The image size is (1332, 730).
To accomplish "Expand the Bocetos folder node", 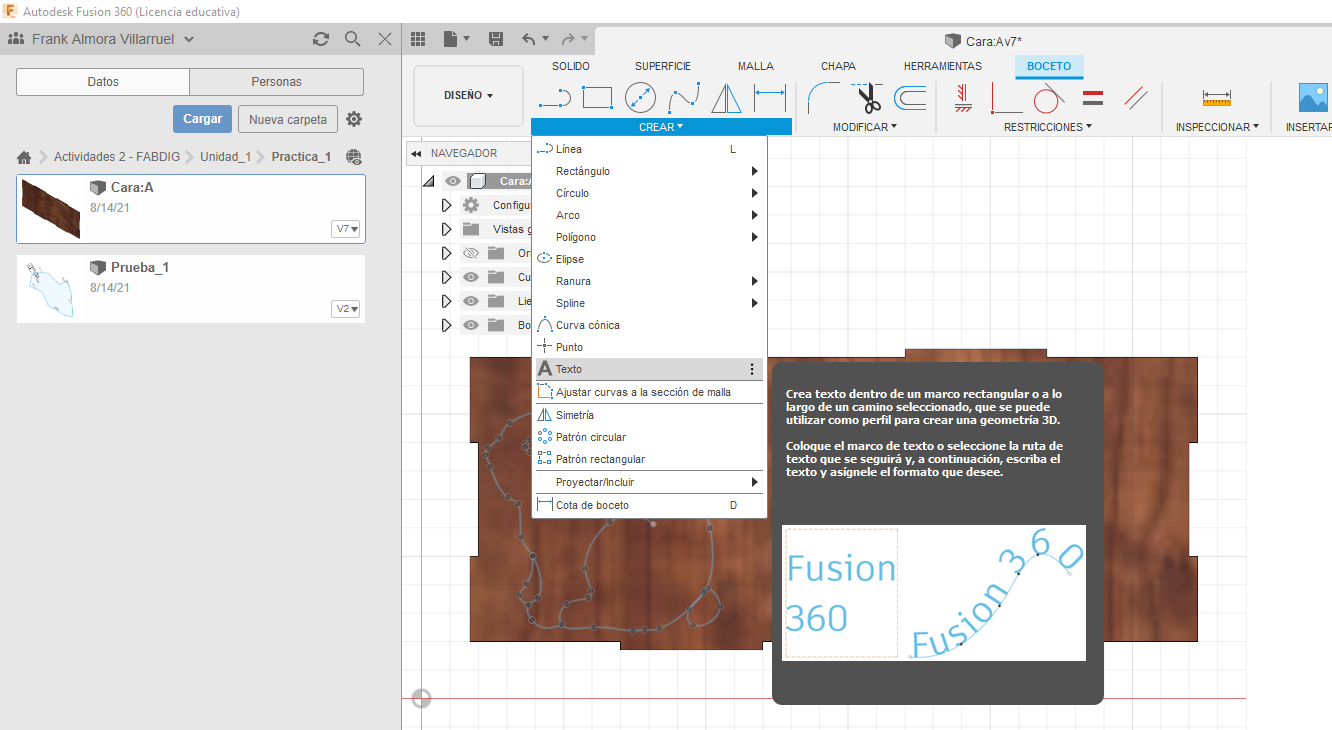I will 447,325.
